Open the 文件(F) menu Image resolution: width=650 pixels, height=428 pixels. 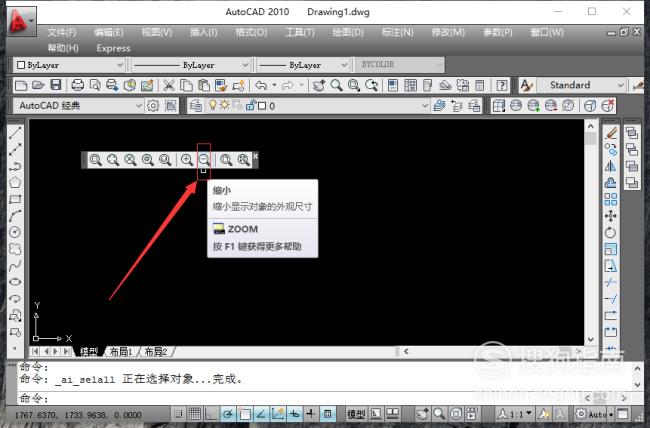62,32
